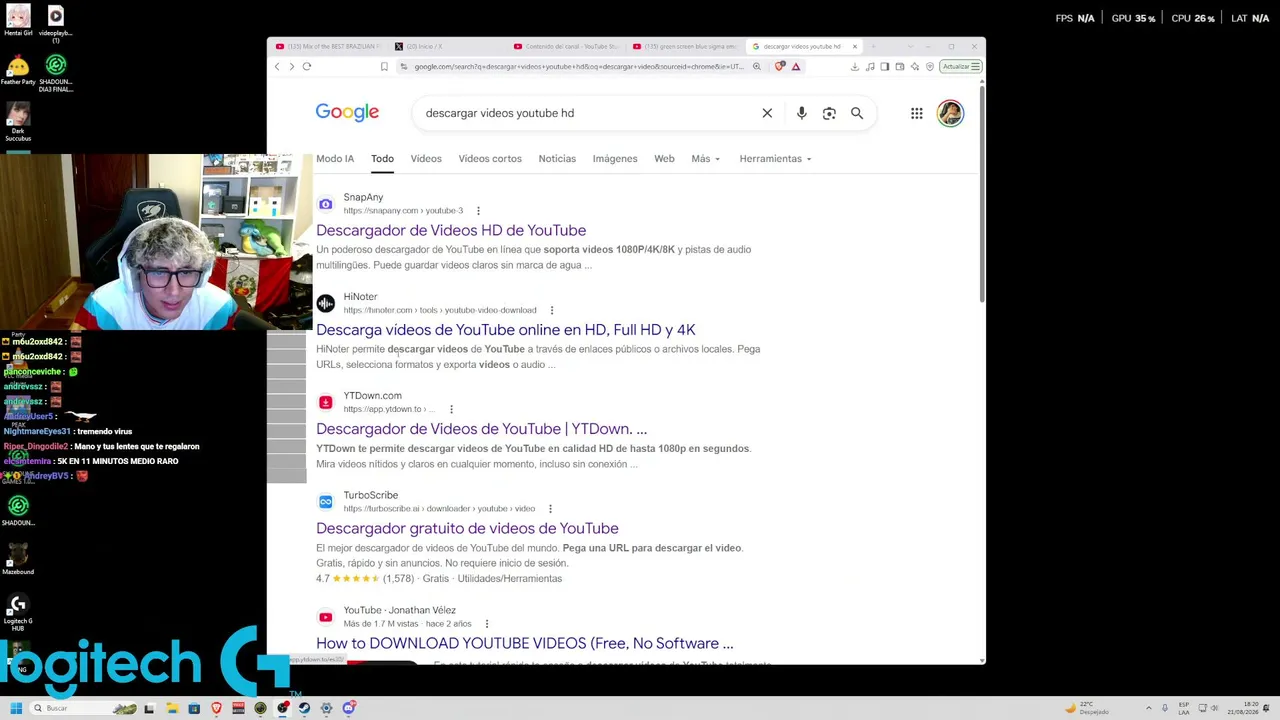Open the three-dot menu for HiNoter result
This screenshot has width=1280, height=720.
pos(551,310)
